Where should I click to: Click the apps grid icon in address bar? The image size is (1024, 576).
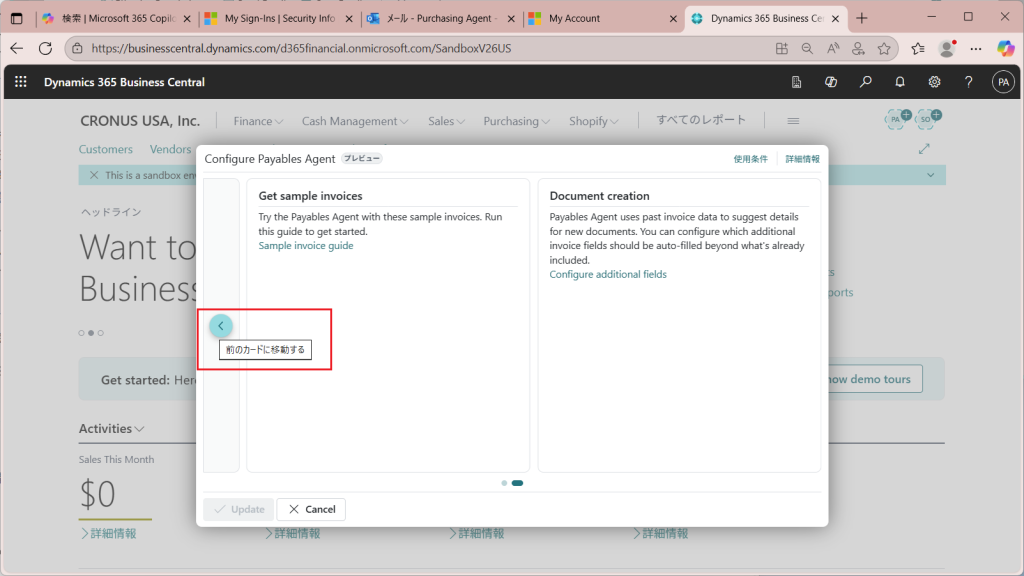pyautogui.click(x=782, y=48)
